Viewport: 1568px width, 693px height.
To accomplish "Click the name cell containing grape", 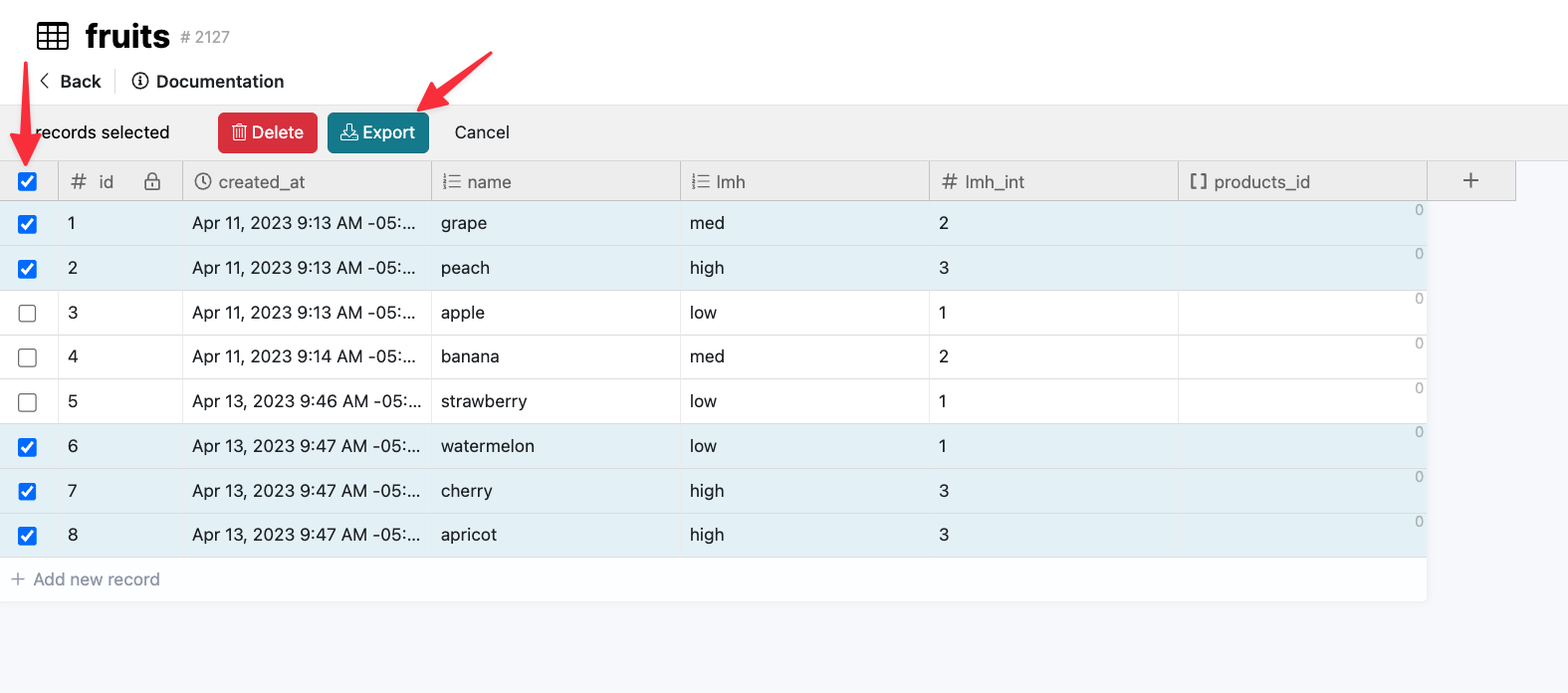I will (x=556, y=223).
